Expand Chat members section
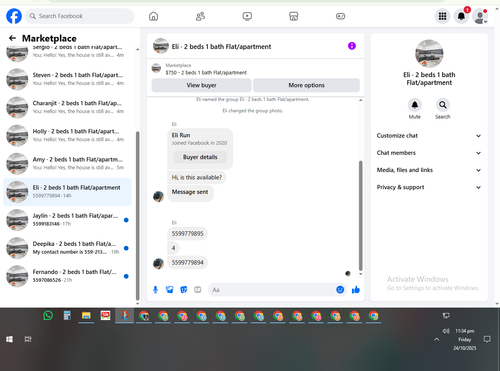The width and height of the screenshot is (500, 371). (429, 153)
